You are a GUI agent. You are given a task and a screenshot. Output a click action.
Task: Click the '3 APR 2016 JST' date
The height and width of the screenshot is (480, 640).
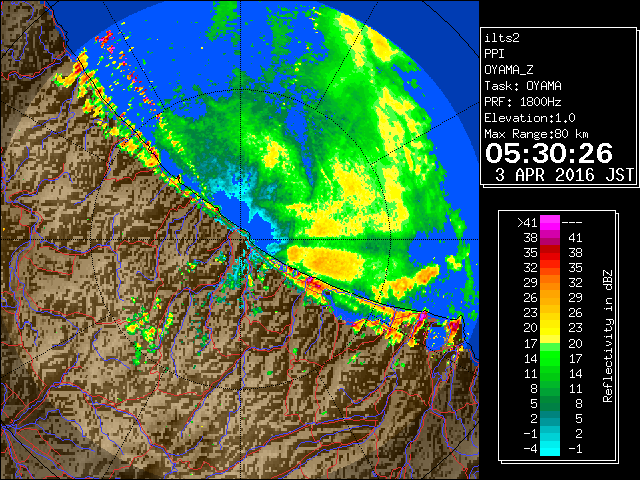tap(565, 175)
